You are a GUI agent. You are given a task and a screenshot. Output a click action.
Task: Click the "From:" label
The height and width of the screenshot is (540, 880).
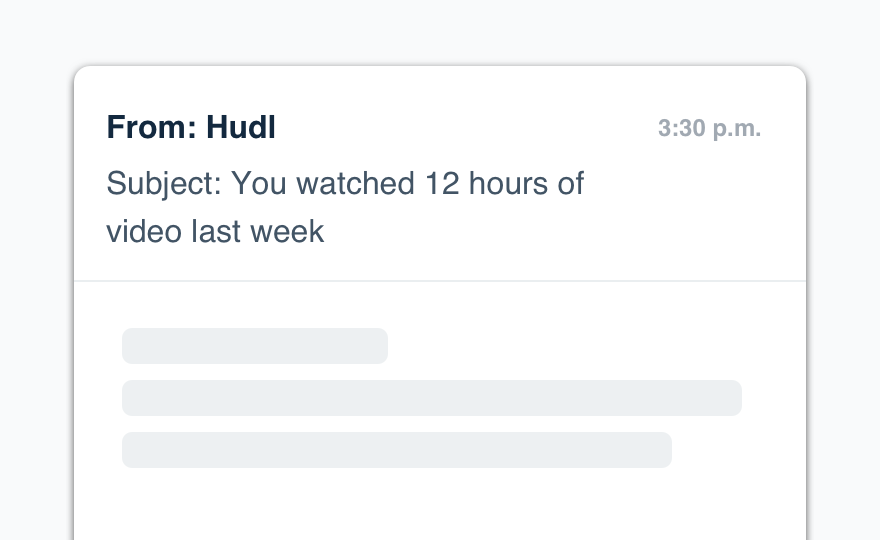[152, 128]
